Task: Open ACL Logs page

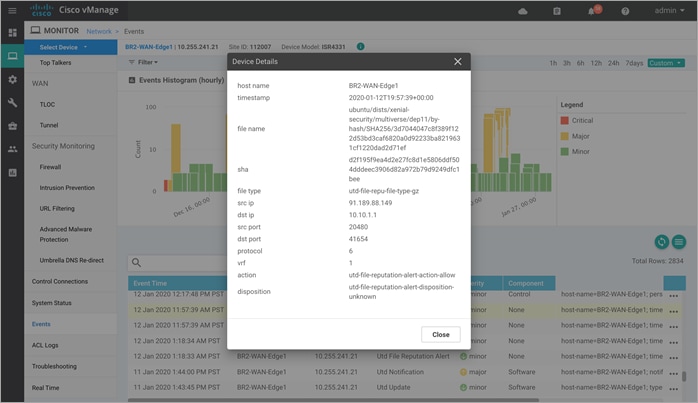Action: point(45,345)
